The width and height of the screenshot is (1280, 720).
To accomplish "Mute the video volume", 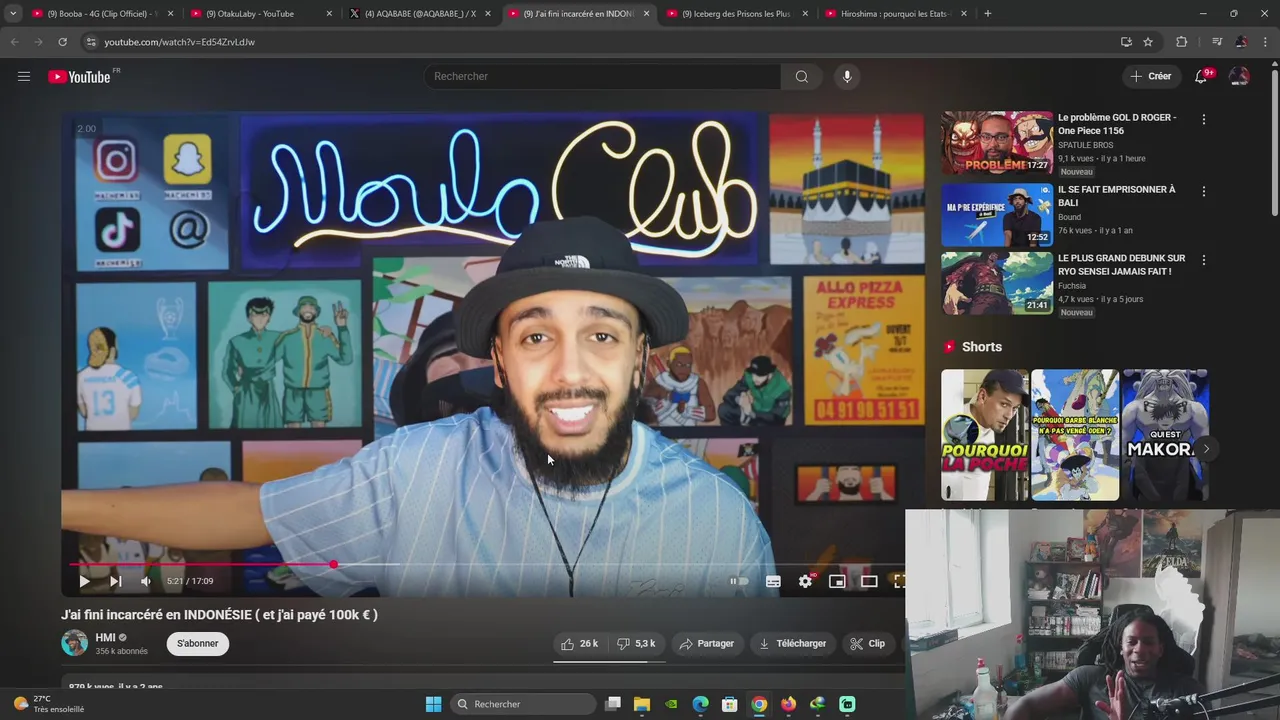I will 146,581.
